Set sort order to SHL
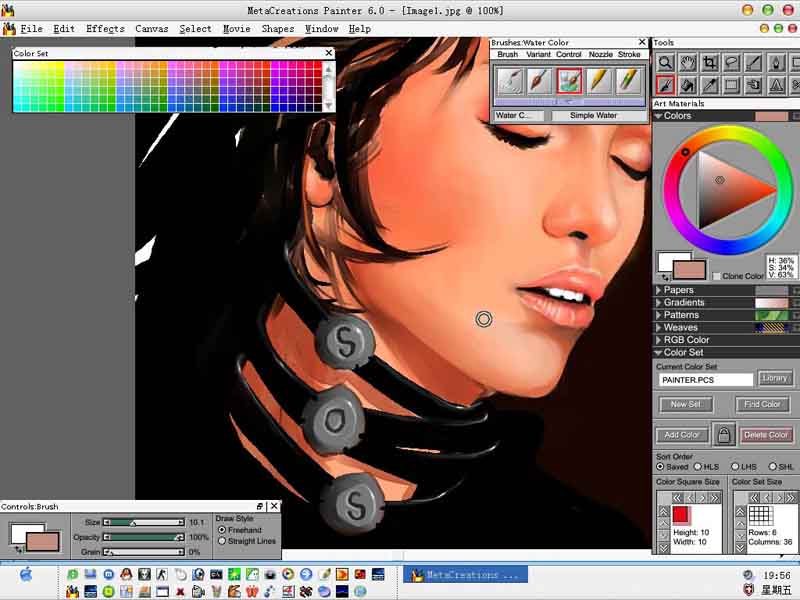Image resolution: width=800 pixels, height=600 pixels. click(772, 467)
